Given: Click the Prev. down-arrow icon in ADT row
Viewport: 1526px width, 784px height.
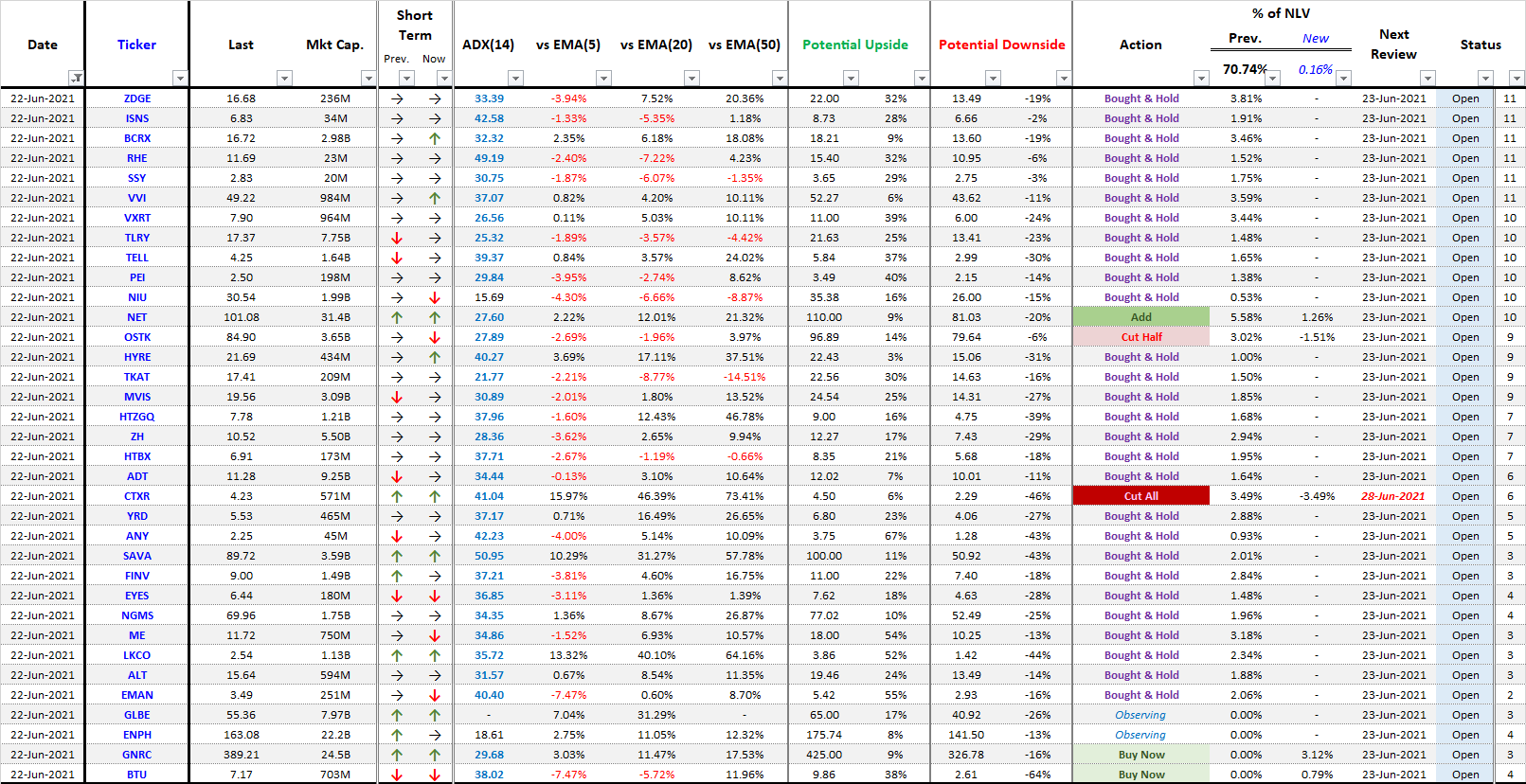Looking at the screenshot, I should click(x=397, y=476).
